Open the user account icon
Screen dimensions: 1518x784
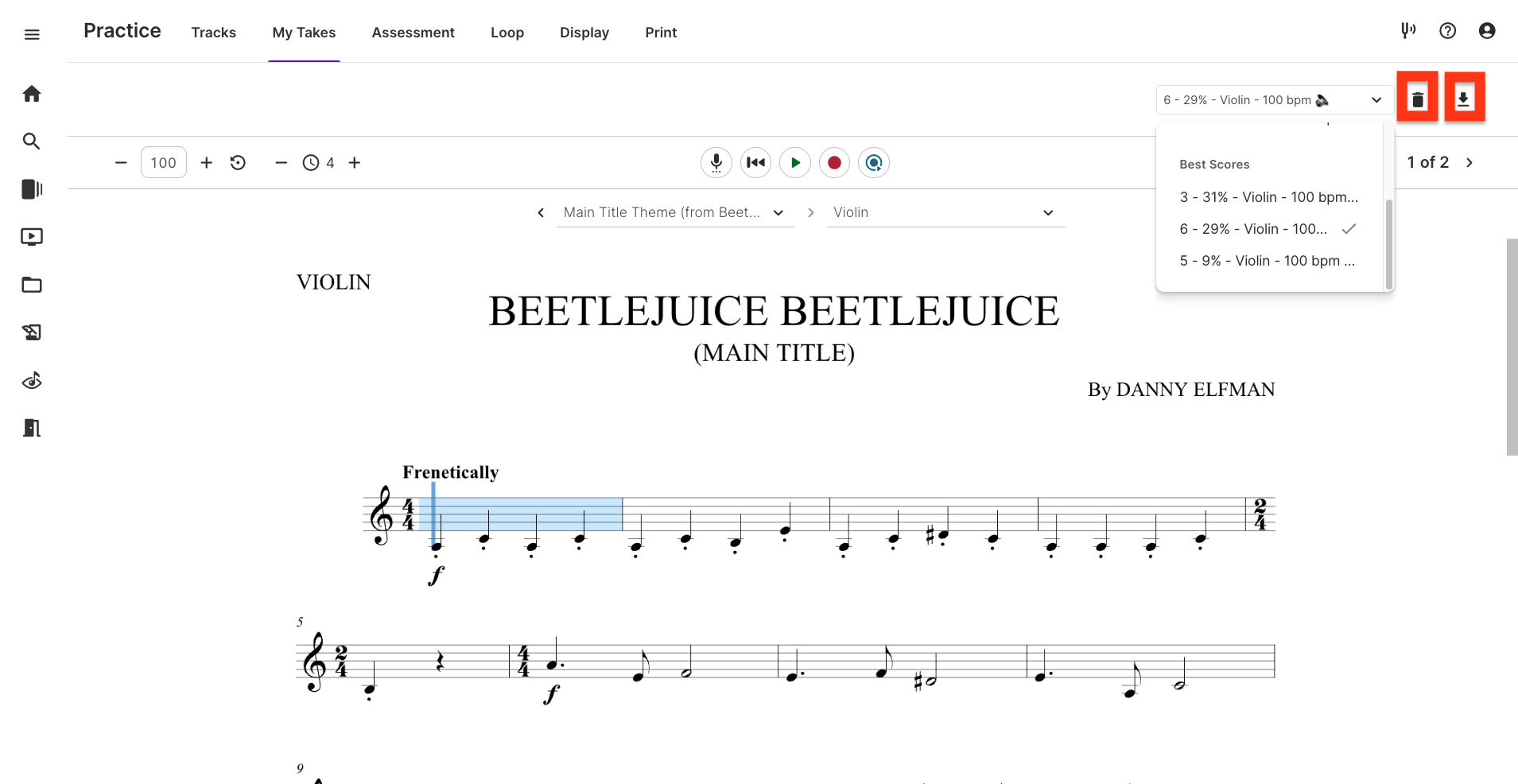tap(1487, 31)
